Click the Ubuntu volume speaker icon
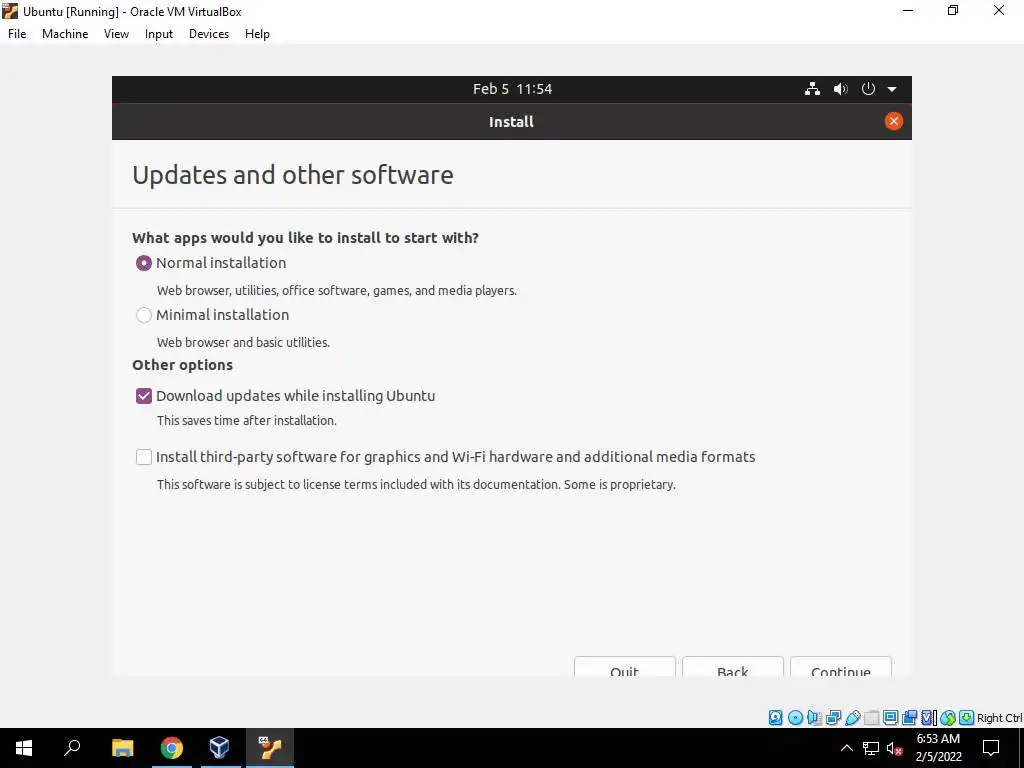 click(x=840, y=89)
